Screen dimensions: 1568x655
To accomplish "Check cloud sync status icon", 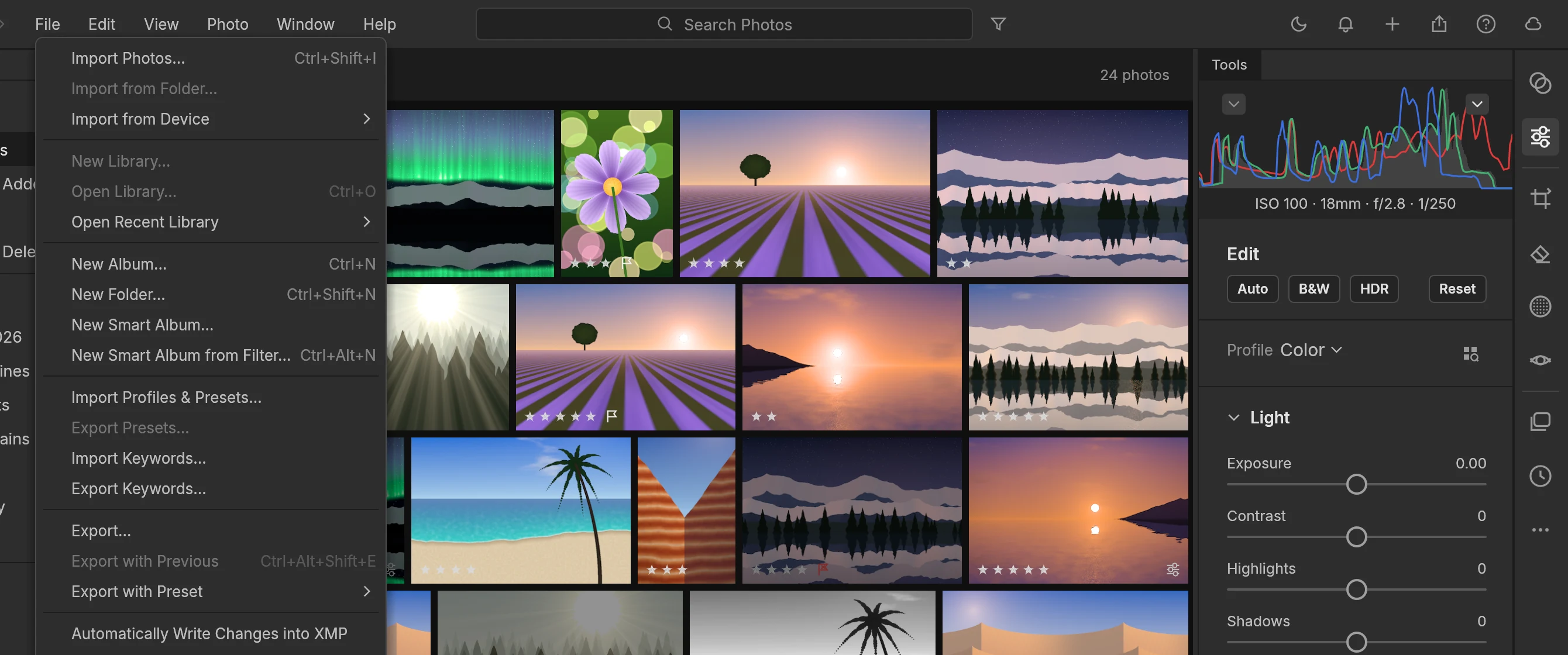I will click(1533, 25).
